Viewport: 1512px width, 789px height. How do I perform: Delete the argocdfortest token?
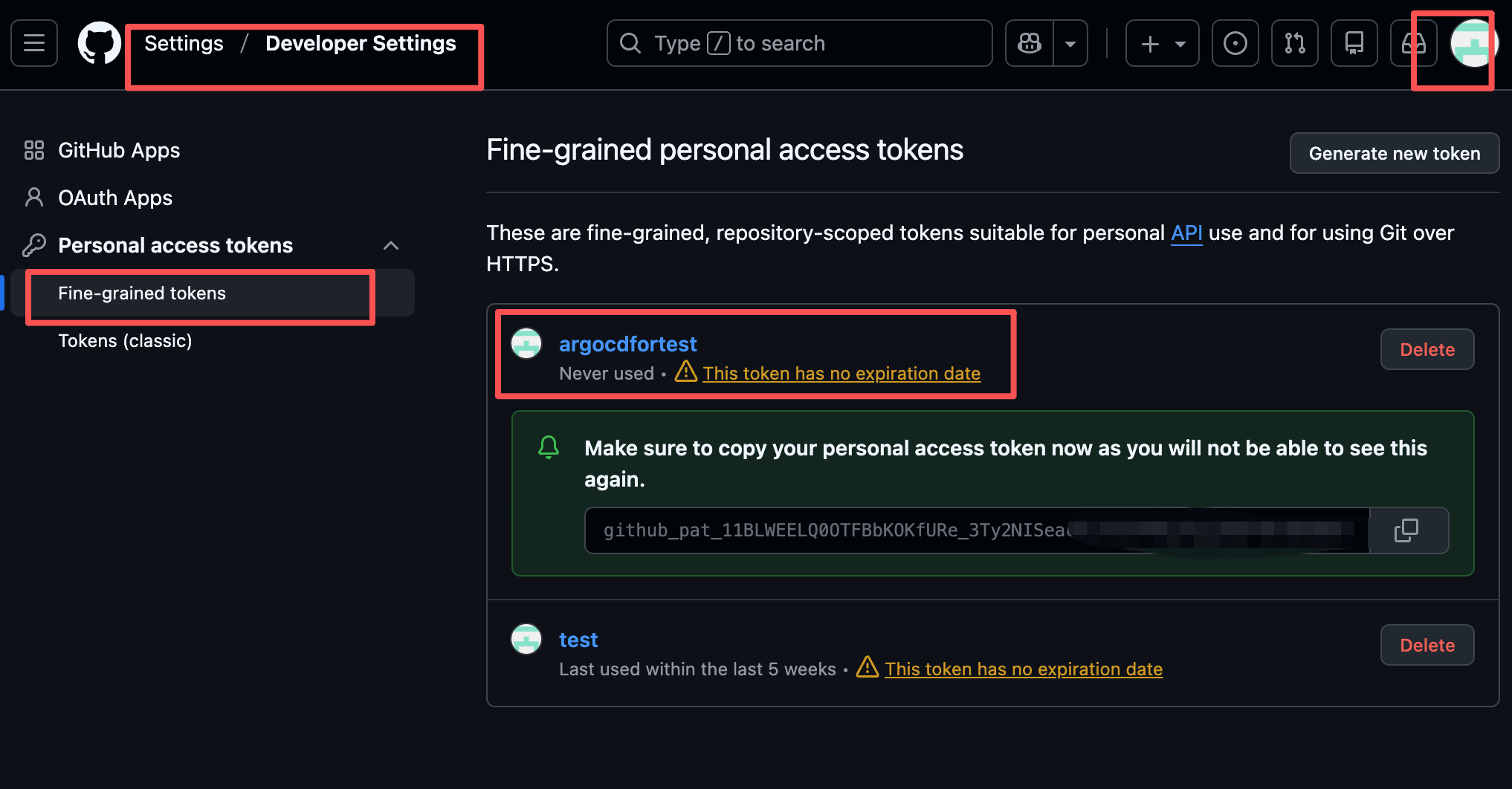point(1427,349)
